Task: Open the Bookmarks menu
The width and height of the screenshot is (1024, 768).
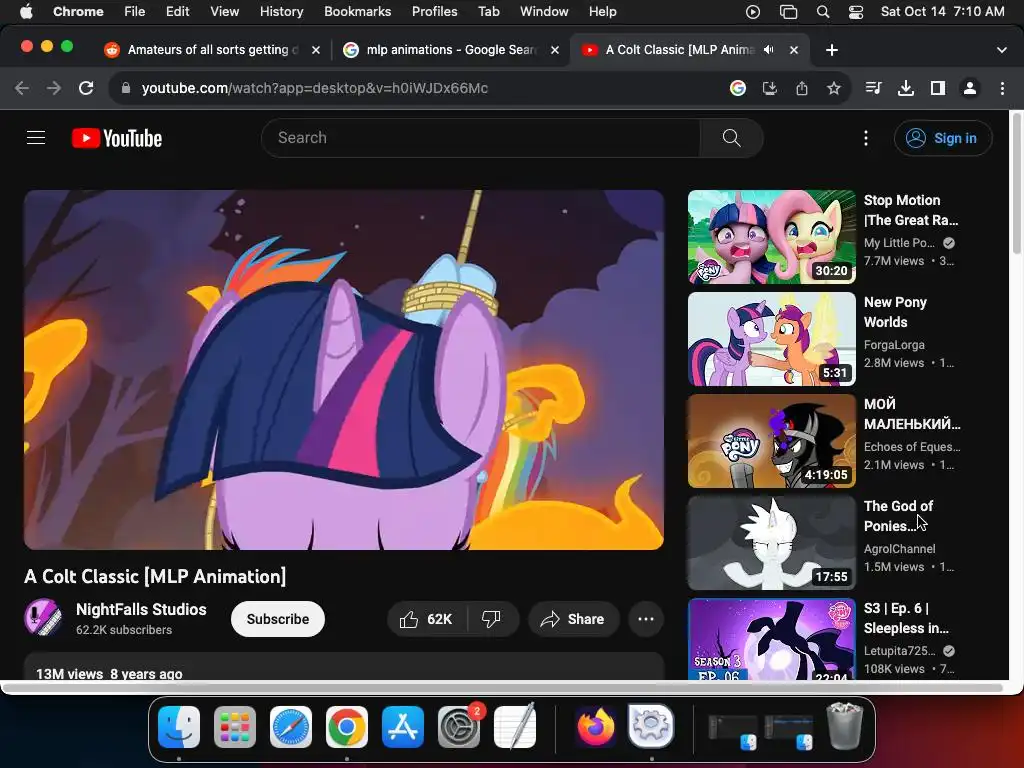Action: click(x=357, y=11)
